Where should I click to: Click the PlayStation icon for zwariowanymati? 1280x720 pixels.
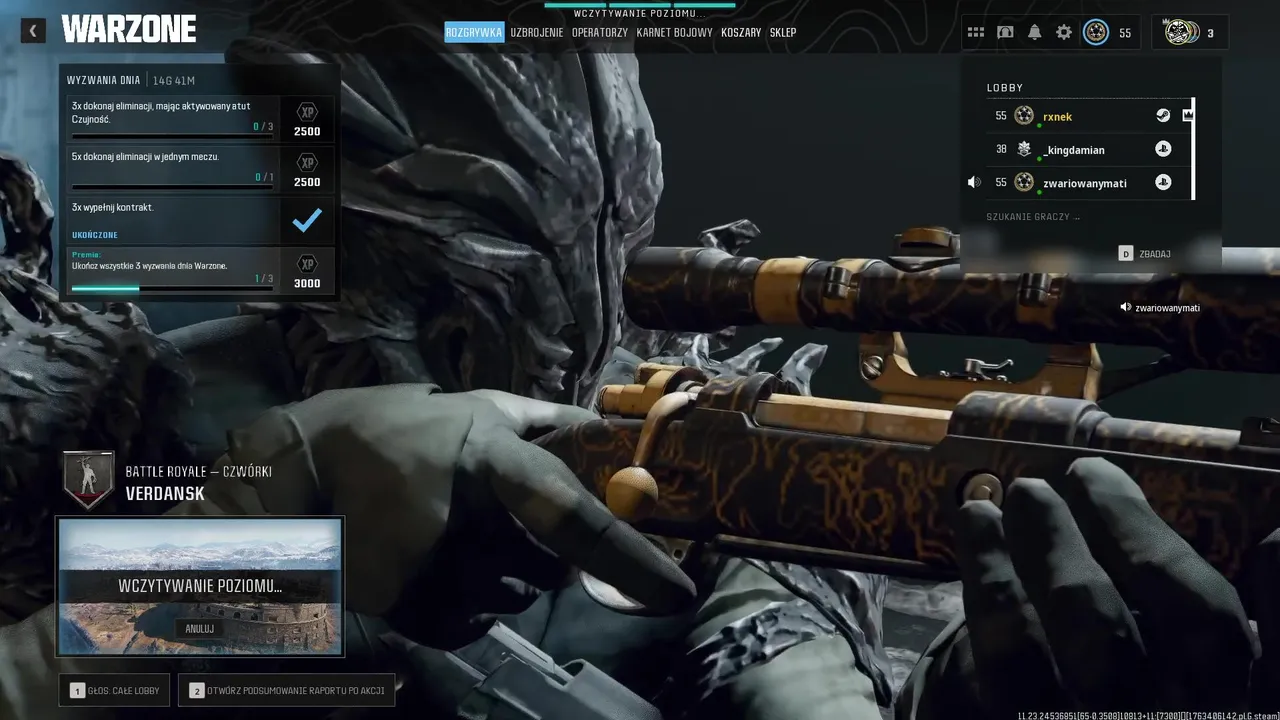click(x=1163, y=182)
